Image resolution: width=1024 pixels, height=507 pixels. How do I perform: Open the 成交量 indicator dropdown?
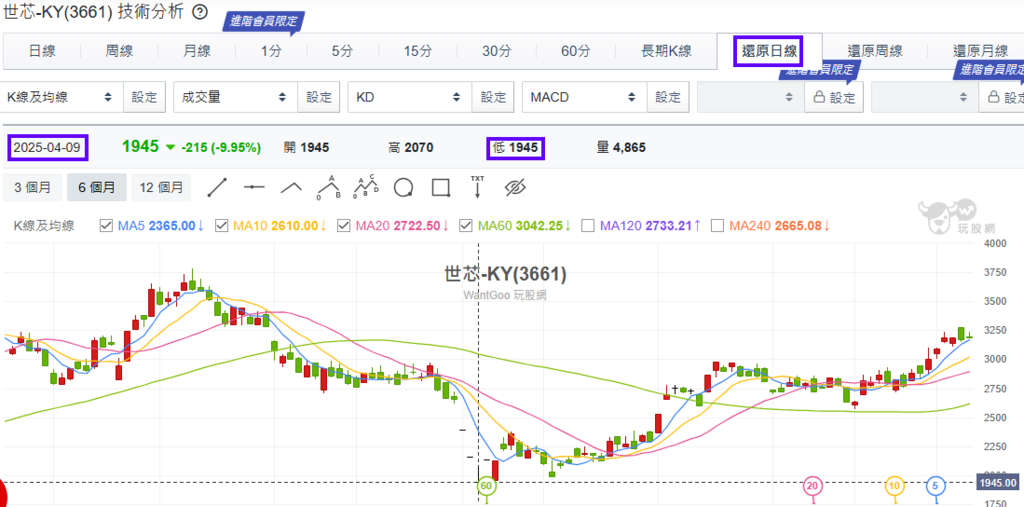(x=236, y=97)
